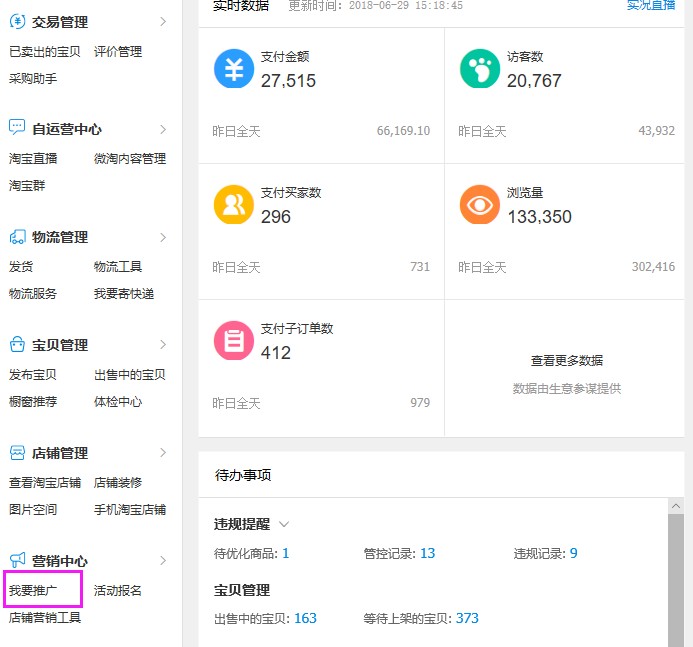The width and height of the screenshot is (693, 647).
Task: Open 橱窗推荐
Action: tap(33, 401)
